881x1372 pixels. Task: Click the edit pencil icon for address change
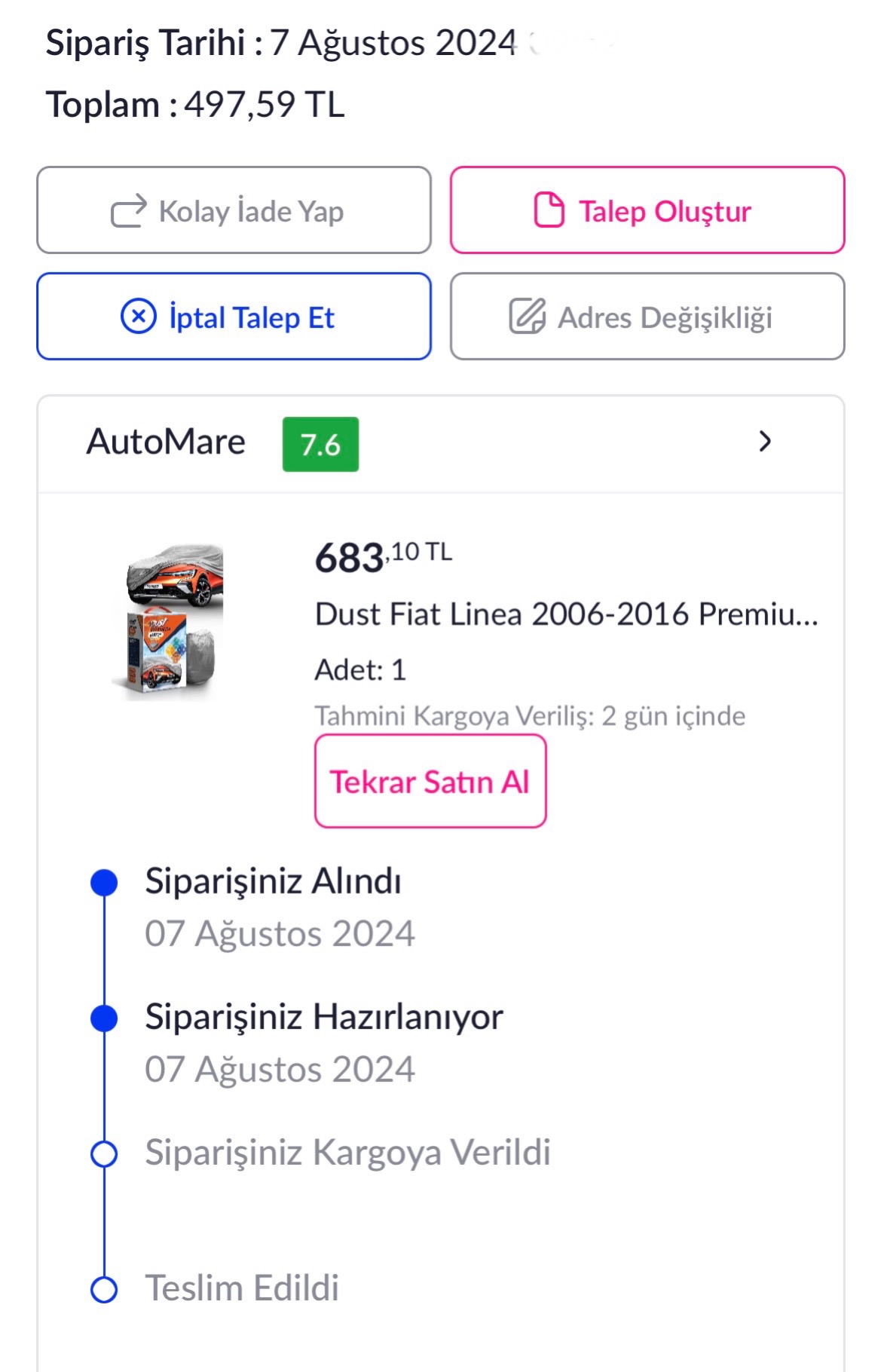tap(527, 317)
